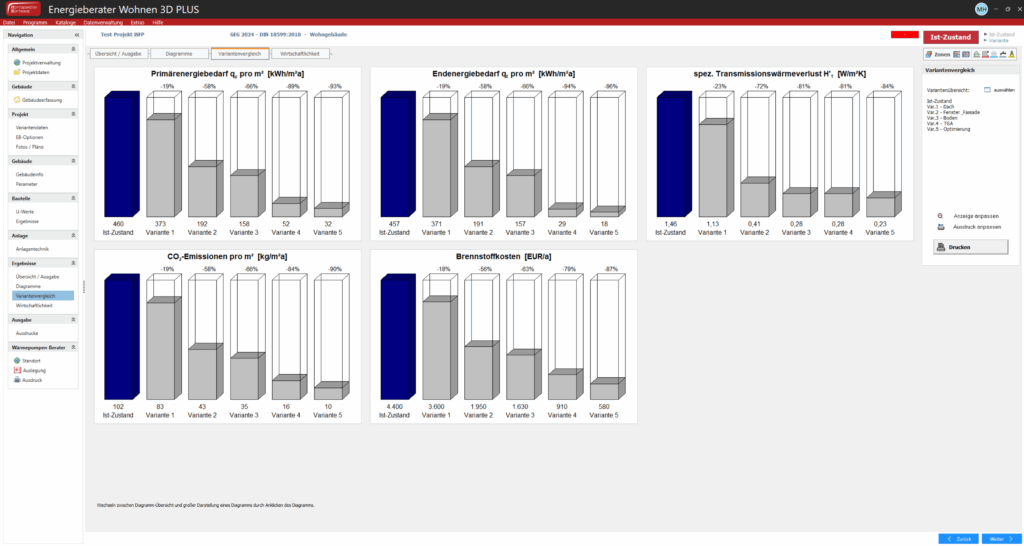Open Gebäudeerfassung from the sidebar
This screenshot has height=546, width=1024.
[x=40, y=100]
